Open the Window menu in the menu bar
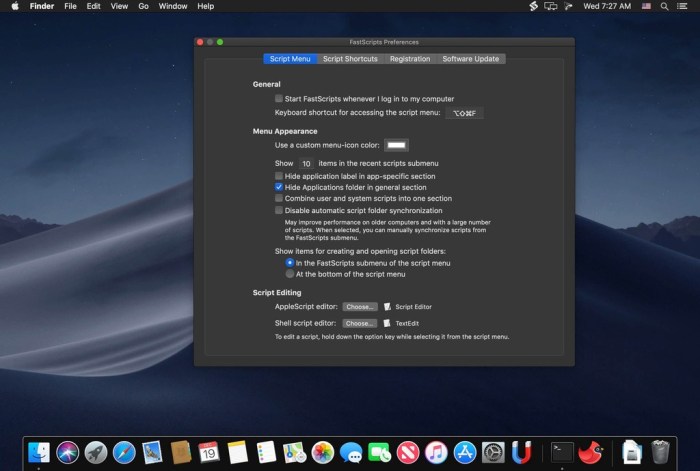Image resolution: width=700 pixels, height=471 pixels. pyautogui.click(x=173, y=6)
